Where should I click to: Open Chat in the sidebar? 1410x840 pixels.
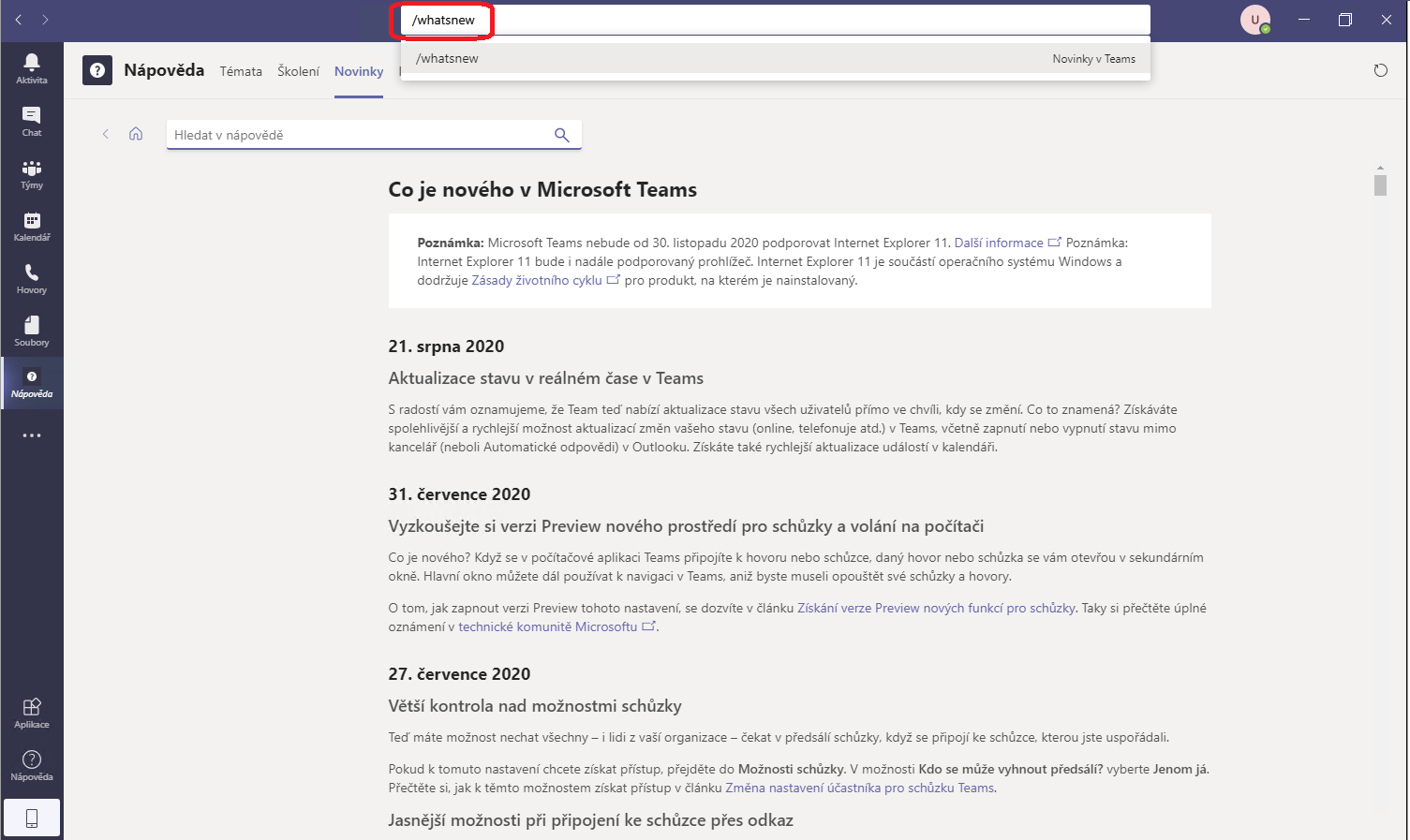(x=32, y=121)
